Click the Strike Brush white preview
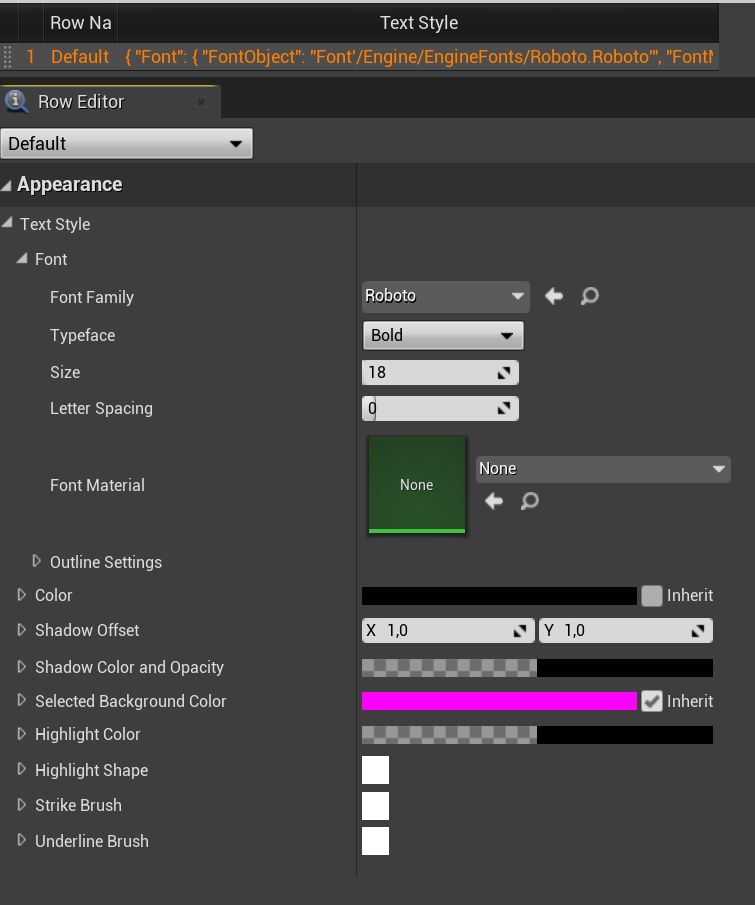This screenshot has width=755, height=905. pyautogui.click(x=375, y=806)
